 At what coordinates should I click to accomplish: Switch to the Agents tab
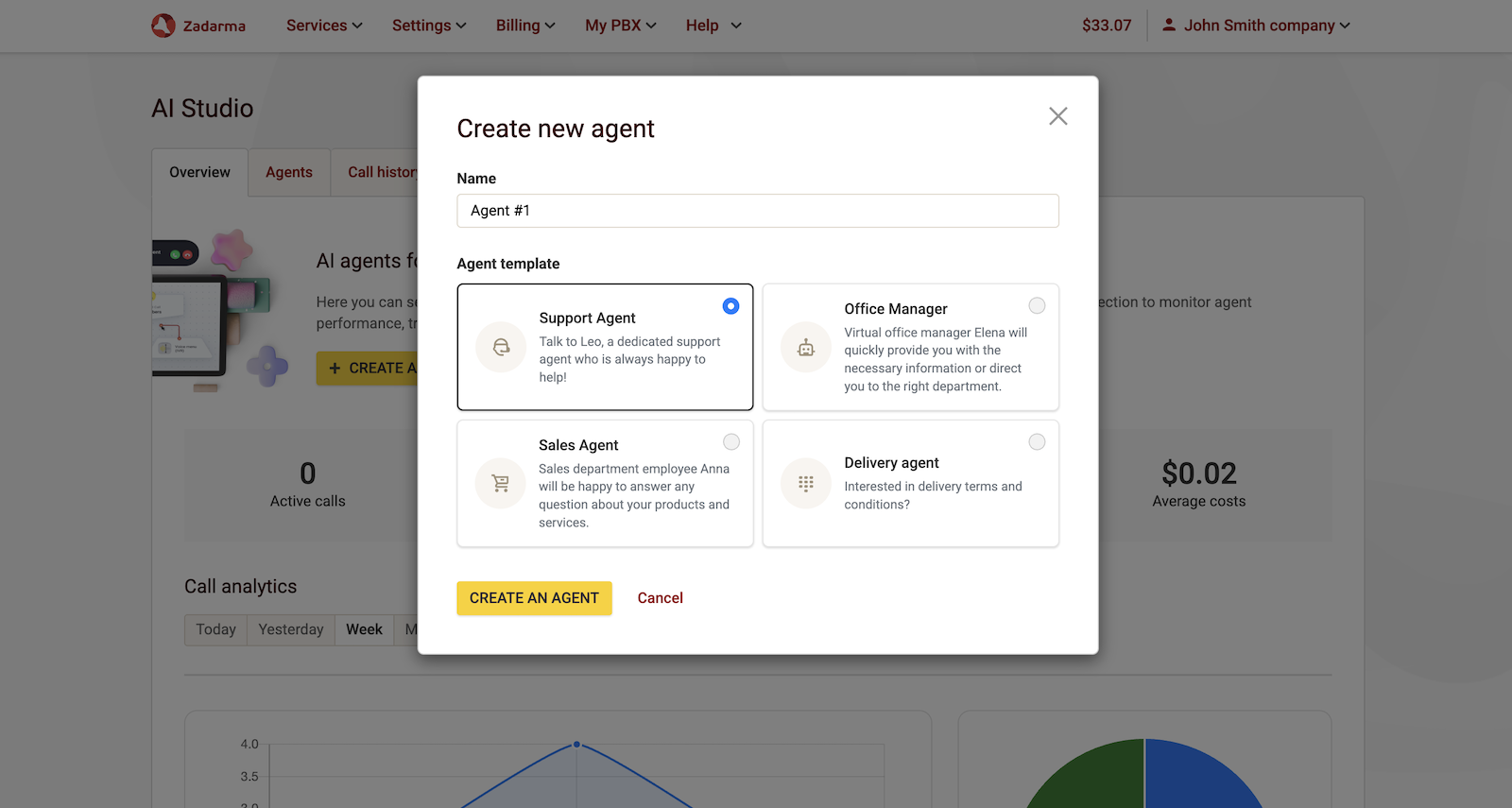pos(289,172)
